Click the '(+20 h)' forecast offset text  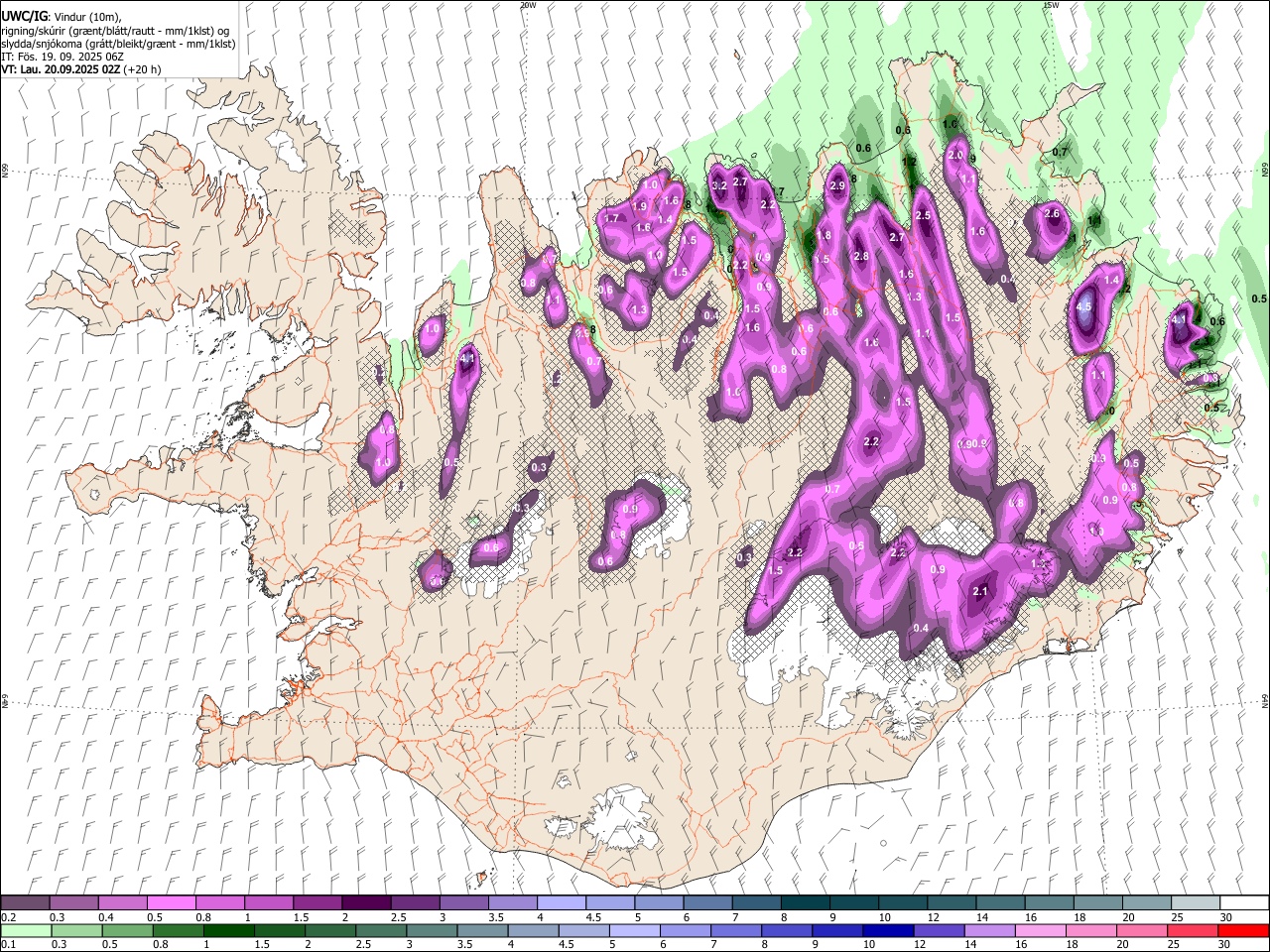142,69
